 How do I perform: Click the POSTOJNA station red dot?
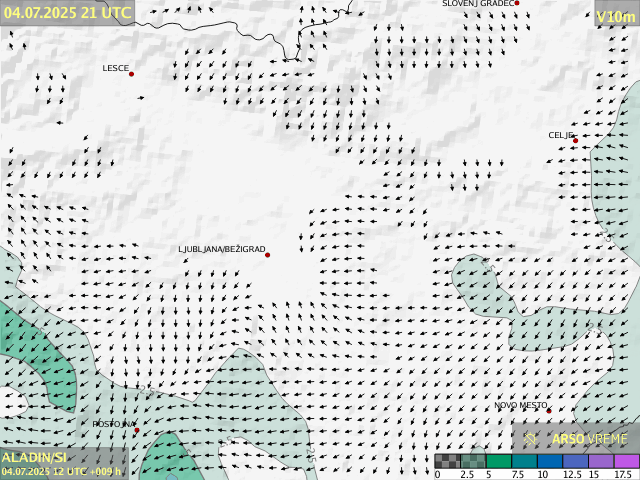[x=137, y=430]
